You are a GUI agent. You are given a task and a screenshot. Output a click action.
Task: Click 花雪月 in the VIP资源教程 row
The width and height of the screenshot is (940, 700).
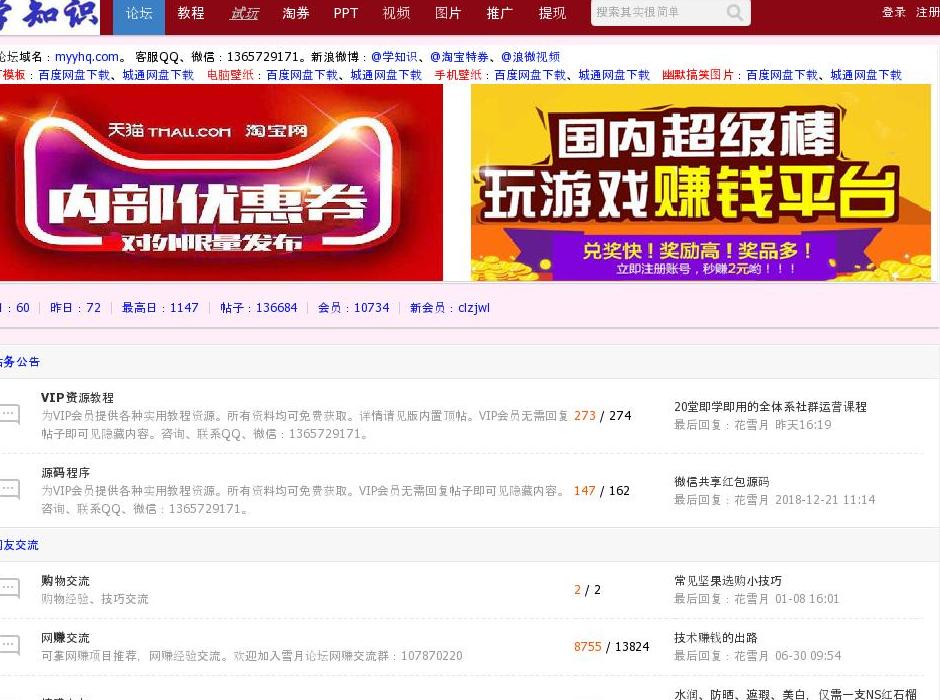[x=751, y=424]
